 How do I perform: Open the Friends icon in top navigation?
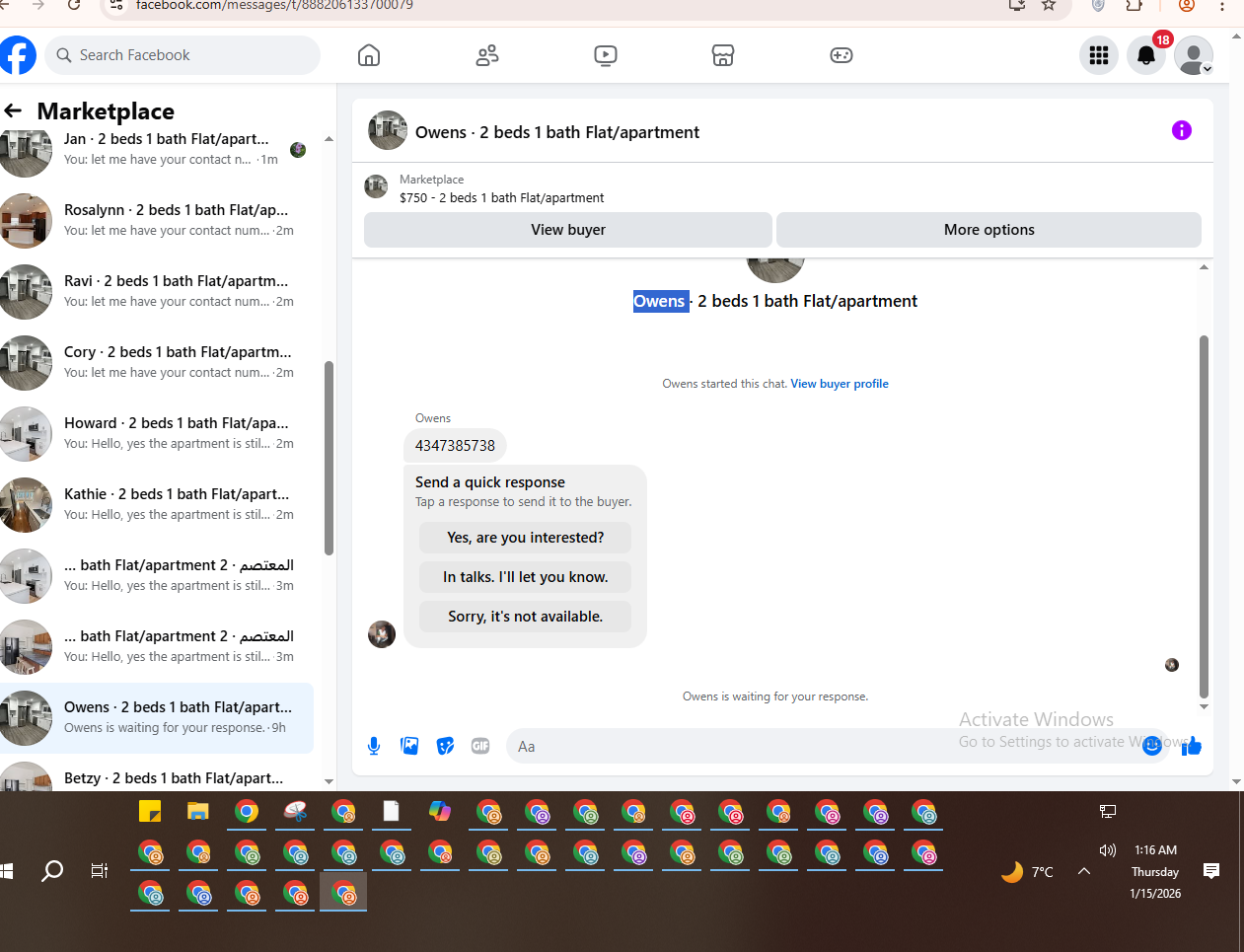tap(487, 55)
